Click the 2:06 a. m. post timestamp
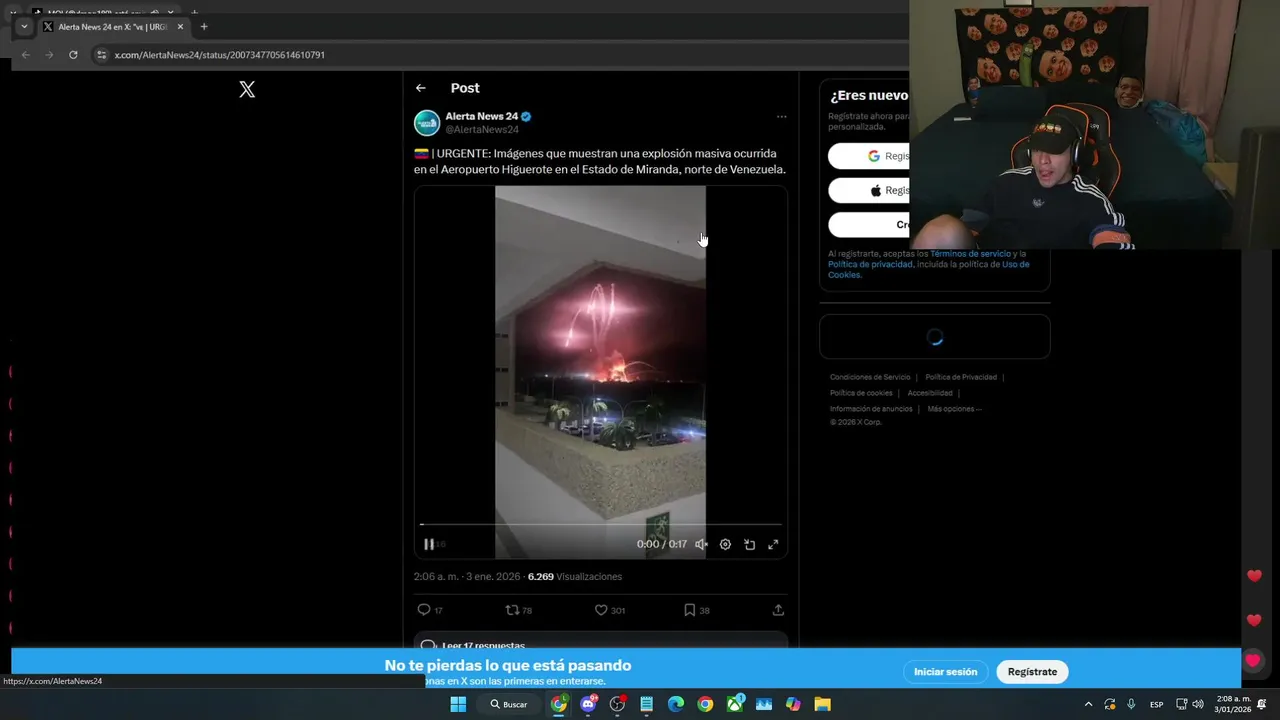 click(x=467, y=577)
